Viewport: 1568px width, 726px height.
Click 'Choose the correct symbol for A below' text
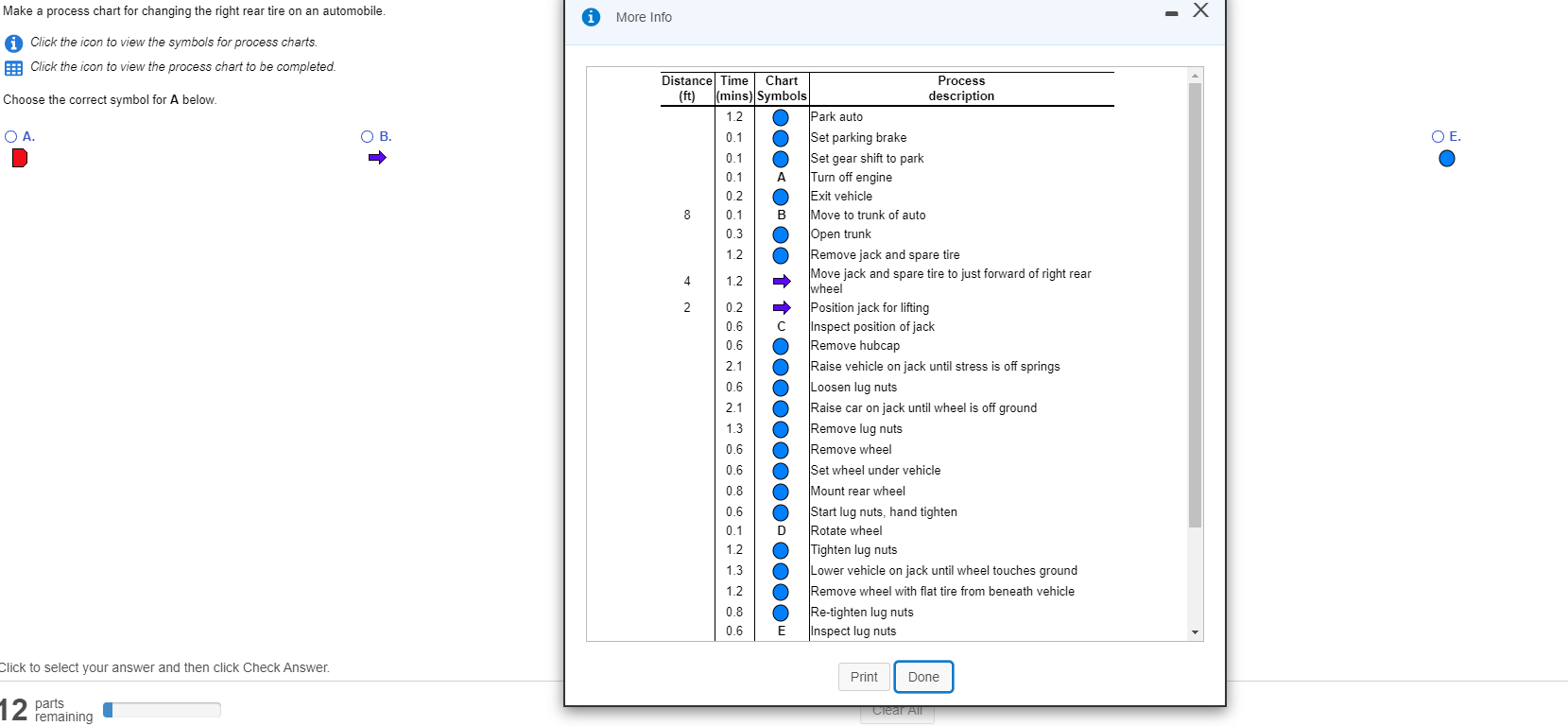click(110, 100)
